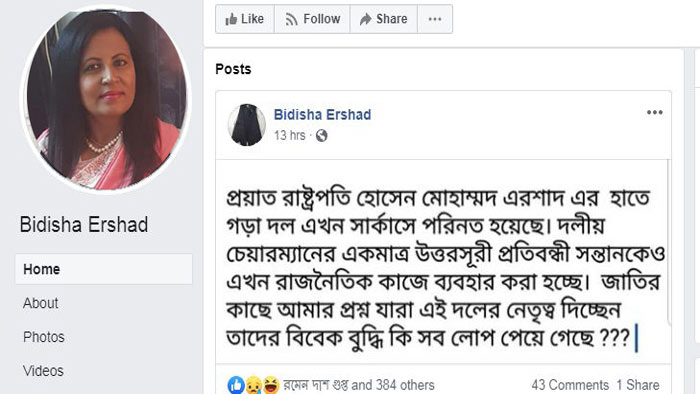
Task: Share the page with Share button
Action: 384,19
